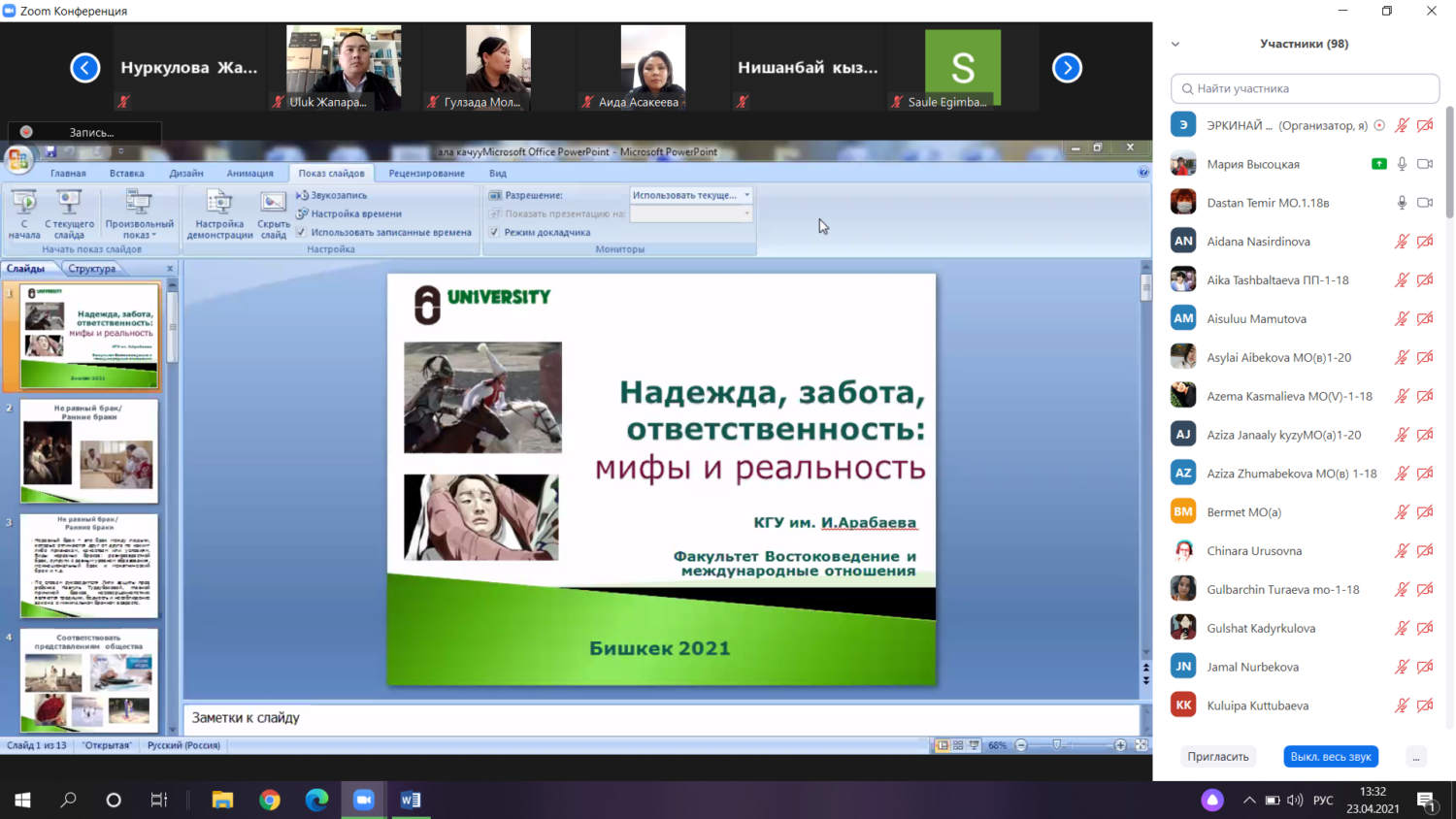Open Zoom from the Windows taskbar
Image resolution: width=1456 pixels, height=819 pixels.
[x=364, y=800]
